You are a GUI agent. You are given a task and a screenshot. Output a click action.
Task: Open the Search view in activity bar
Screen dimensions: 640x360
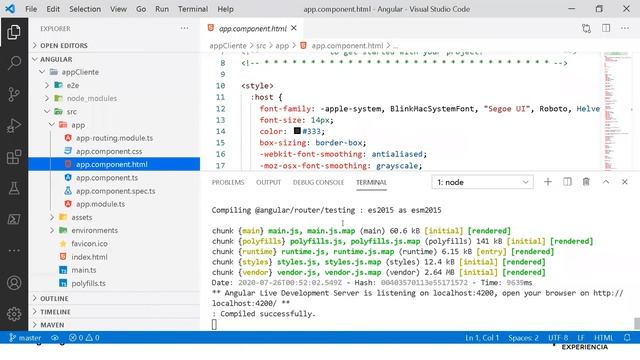coord(14,63)
